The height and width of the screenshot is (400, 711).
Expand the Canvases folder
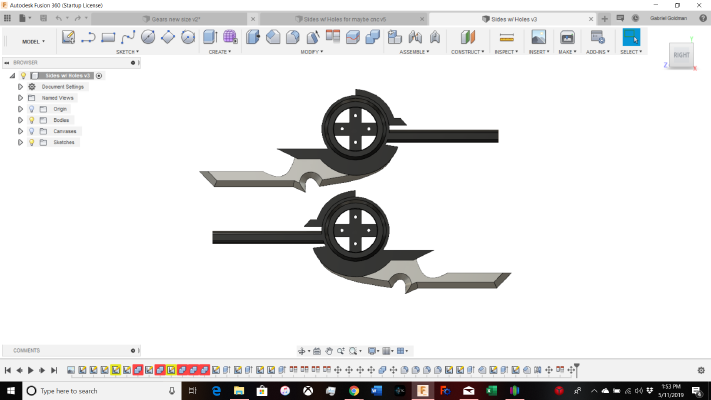tap(20, 131)
